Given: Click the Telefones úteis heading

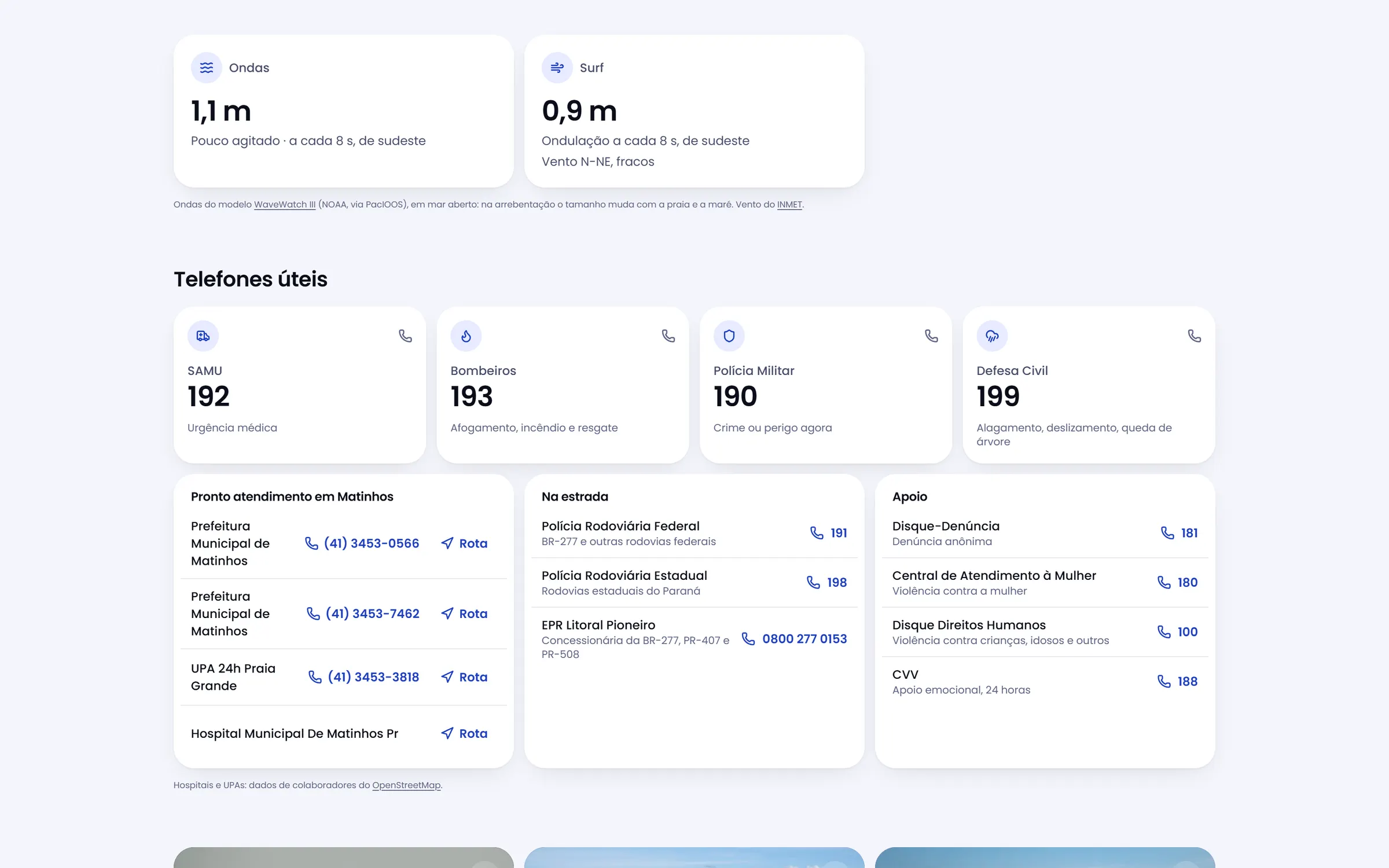Looking at the screenshot, I should 251,279.
